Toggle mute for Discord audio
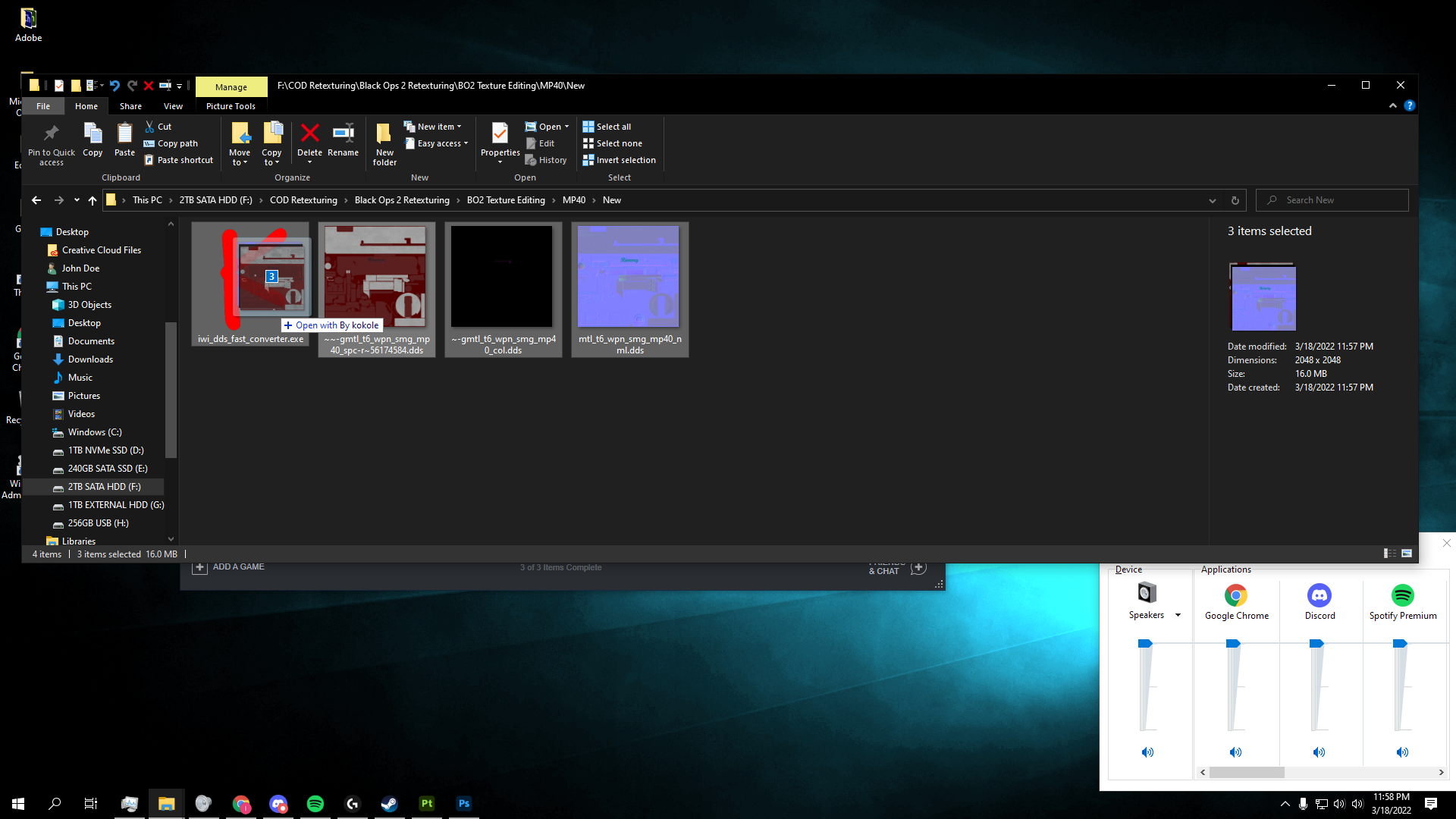1456x819 pixels. (1319, 752)
